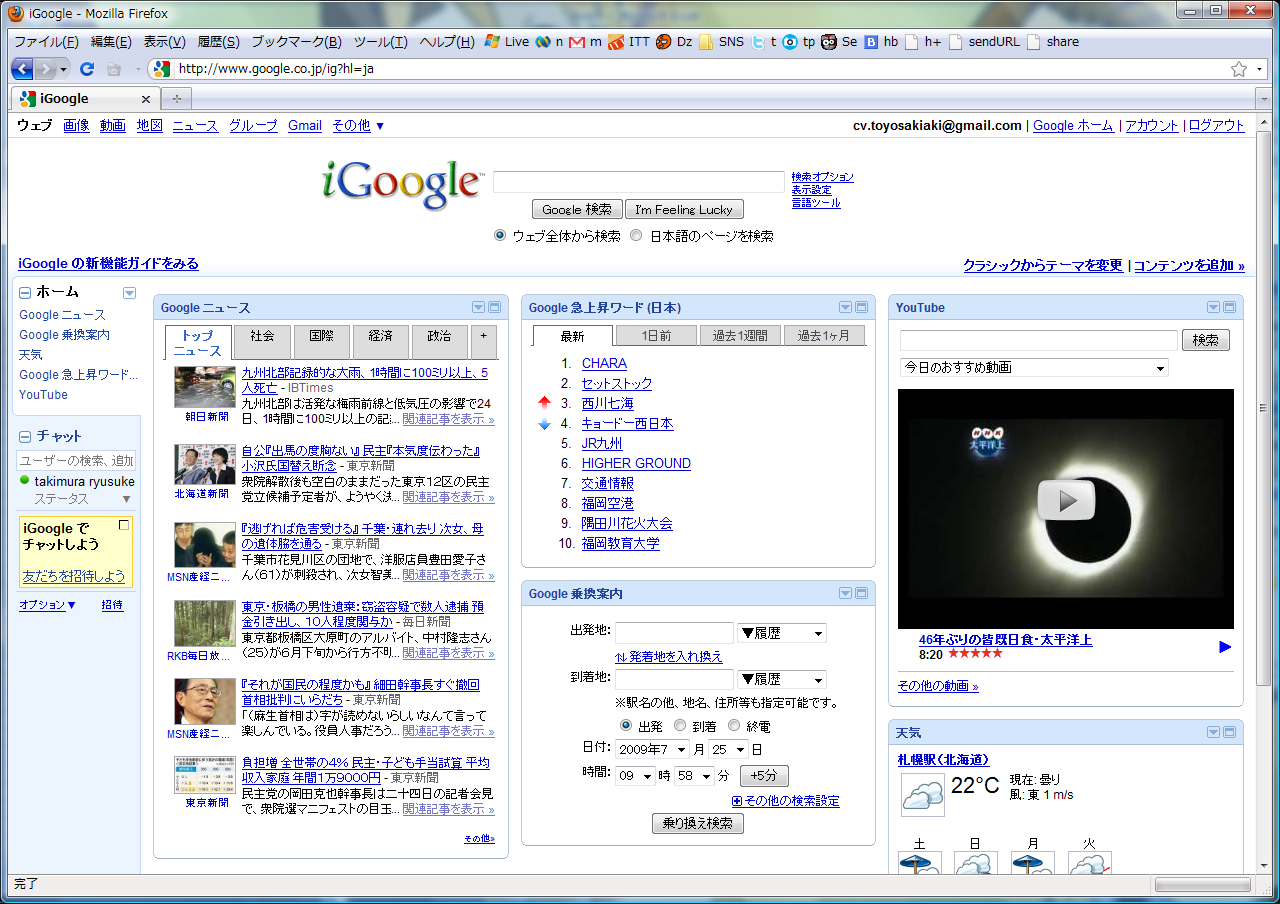Click Google 検索 button
The height and width of the screenshot is (904, 1280).
point(577,210)
